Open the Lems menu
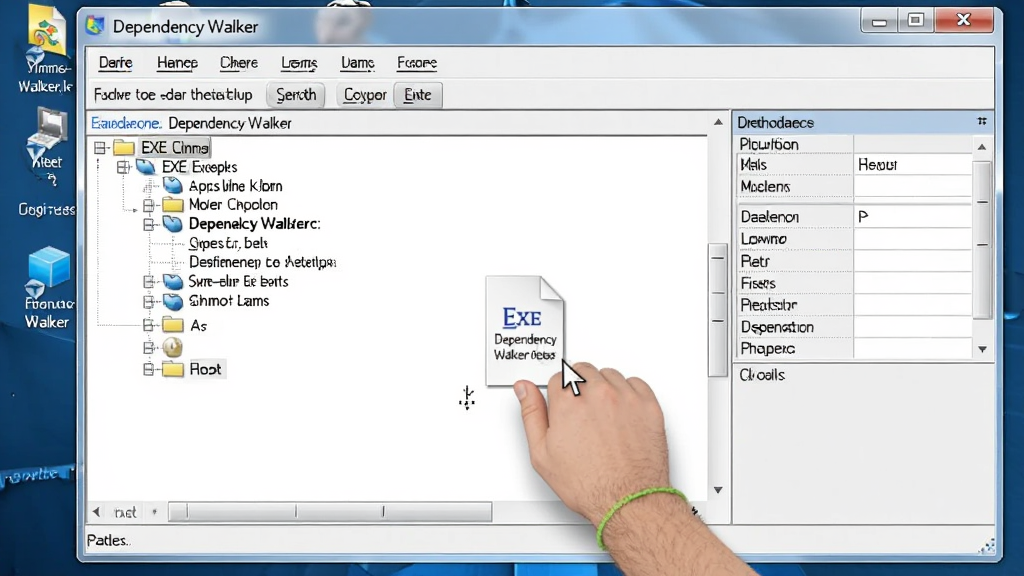Image resolution: width=1024 pixels, height=576 pixels. (x=299, y=63)
